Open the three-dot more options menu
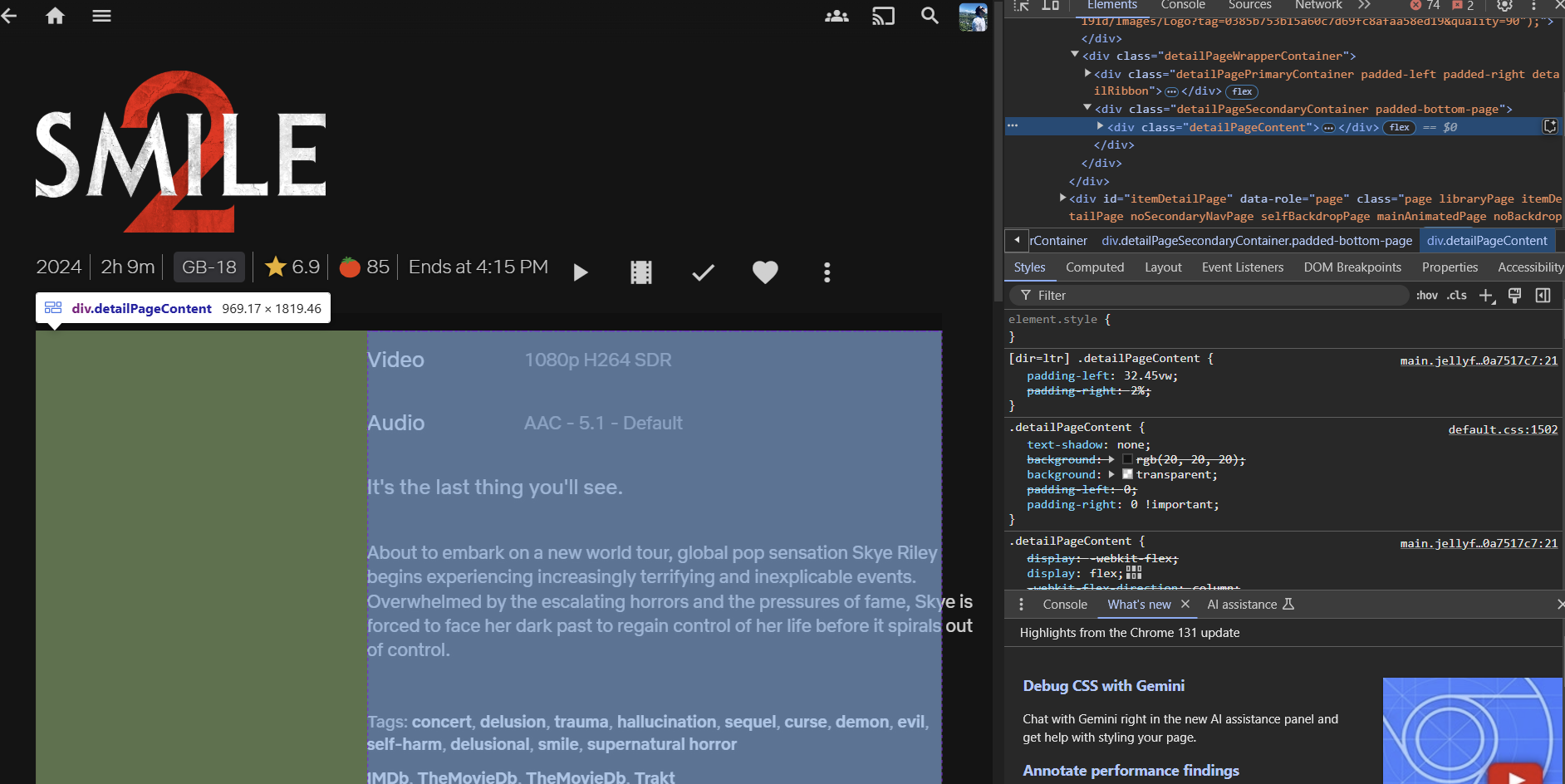 click(827, 272)
